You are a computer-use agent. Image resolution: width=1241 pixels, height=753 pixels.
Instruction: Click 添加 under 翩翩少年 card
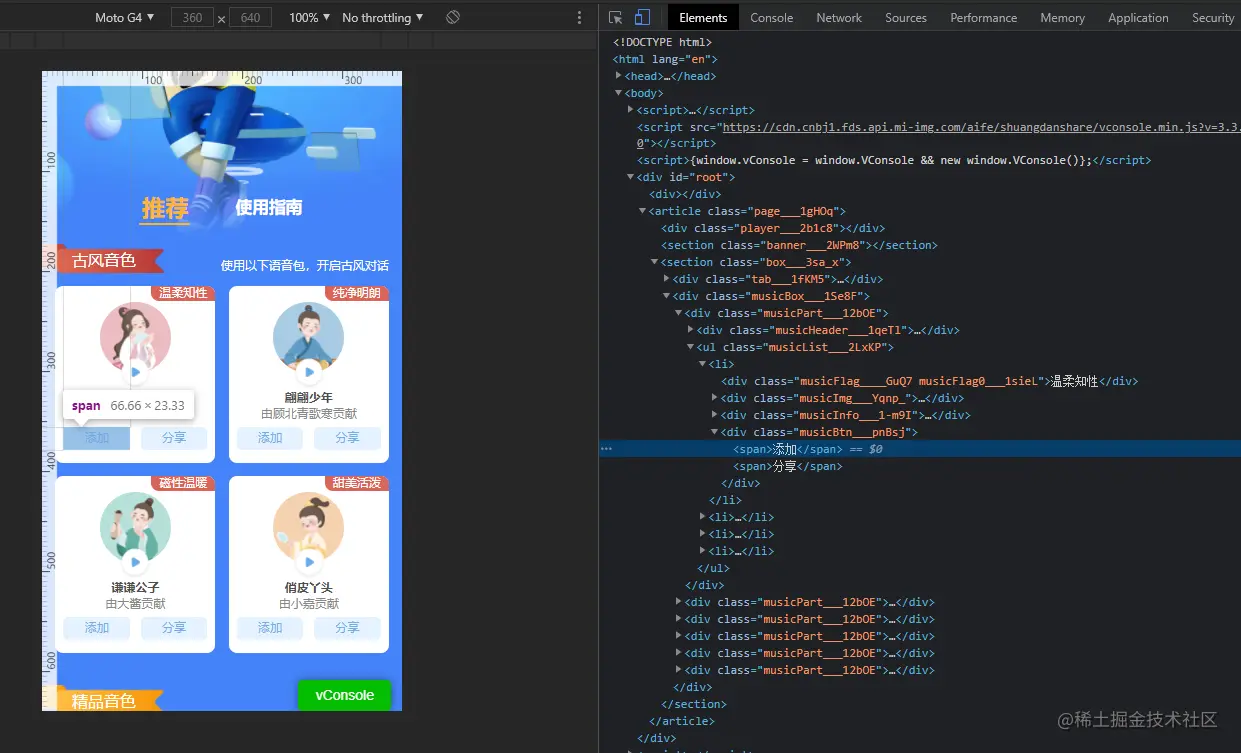click(270, 438)
